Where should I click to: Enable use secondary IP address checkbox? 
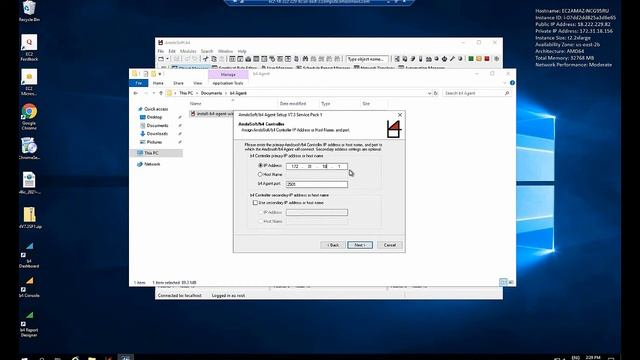click(x=255, y=202)
